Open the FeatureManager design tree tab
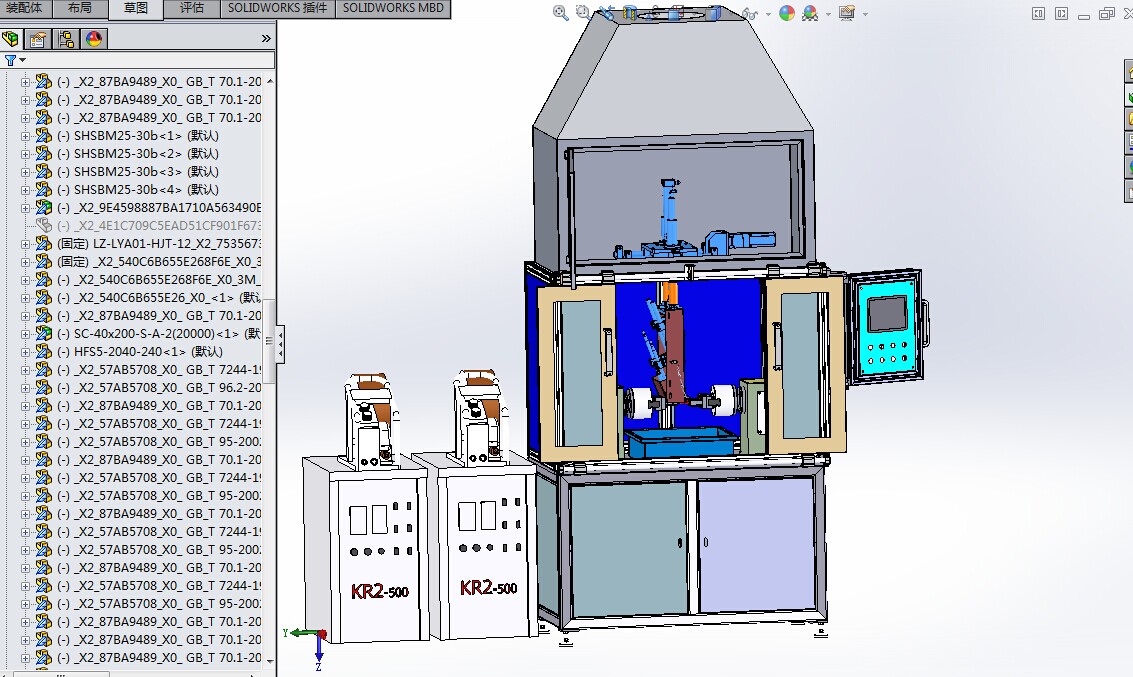The height and width of the screenshot is (677, 1133). point(11,39)
